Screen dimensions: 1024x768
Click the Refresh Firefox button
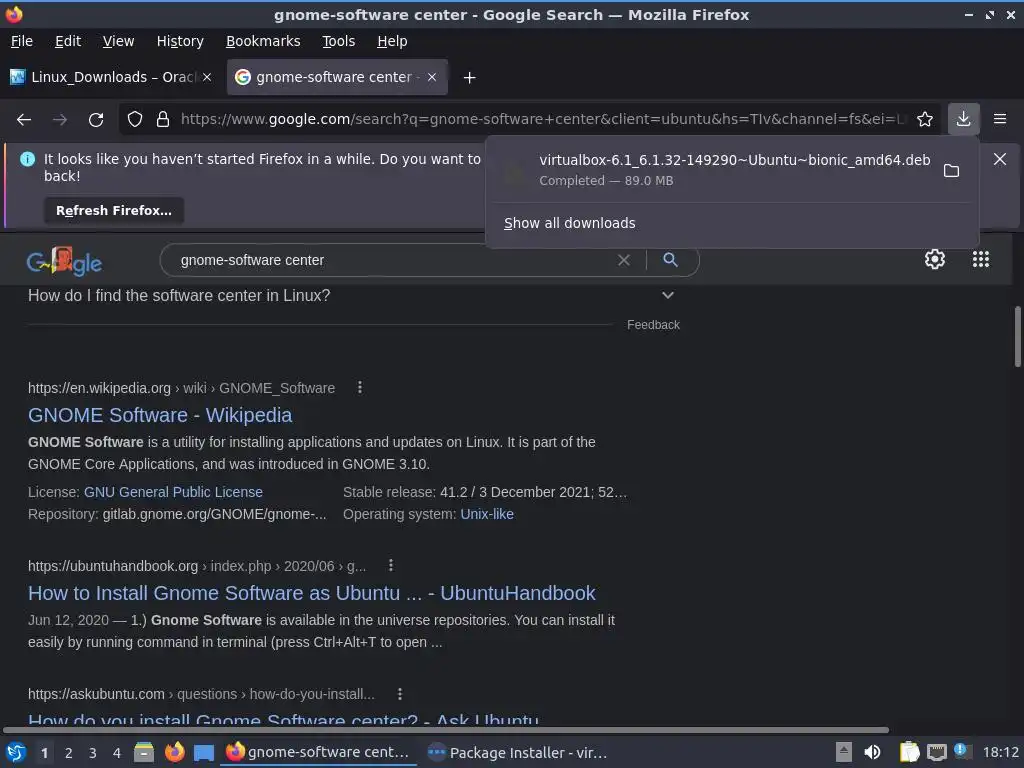click(114, 210)
